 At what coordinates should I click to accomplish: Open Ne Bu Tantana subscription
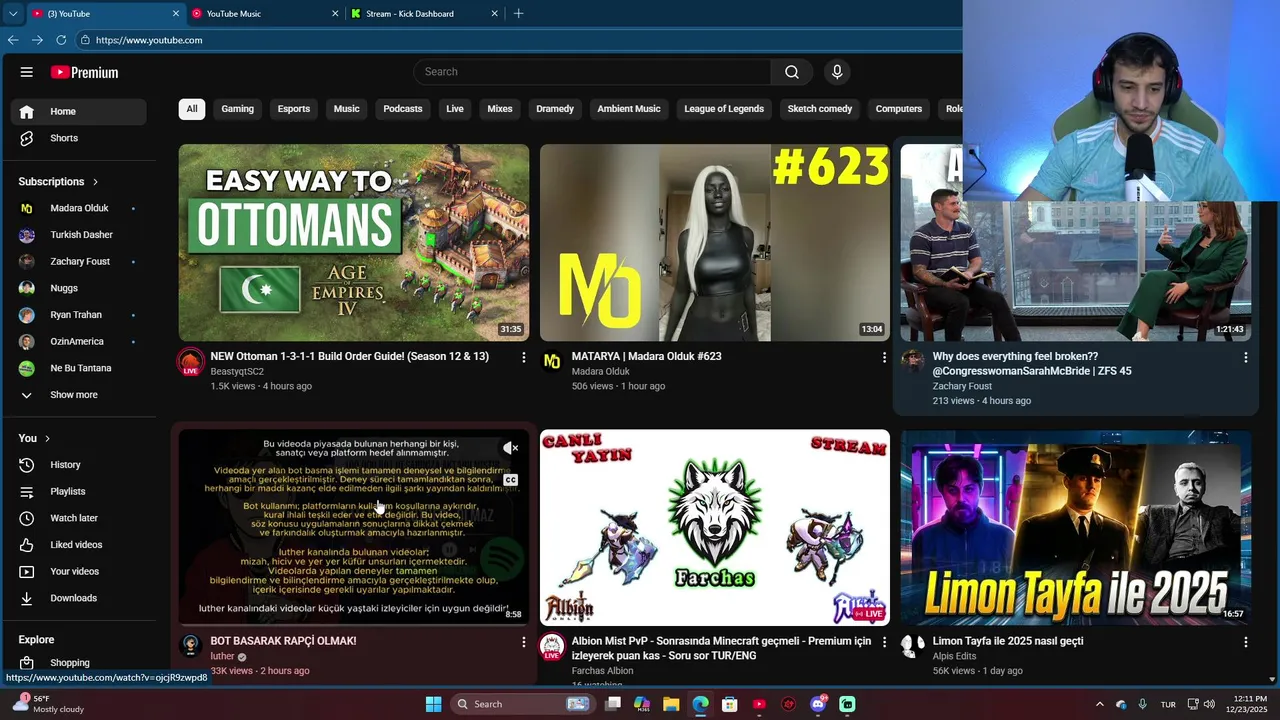pos(78,368)
